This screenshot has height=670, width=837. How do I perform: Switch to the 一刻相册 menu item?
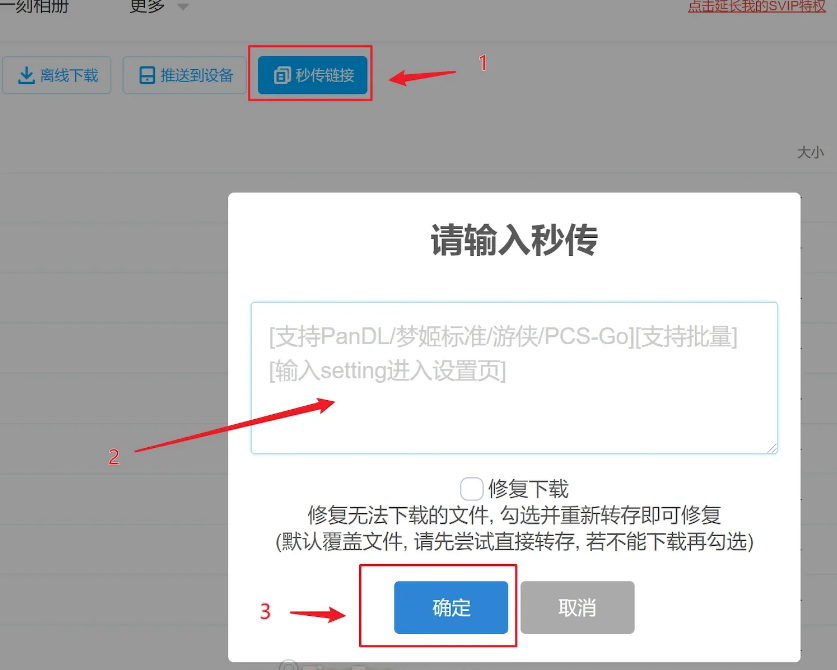pyautogui.click(x=35, y=6)
